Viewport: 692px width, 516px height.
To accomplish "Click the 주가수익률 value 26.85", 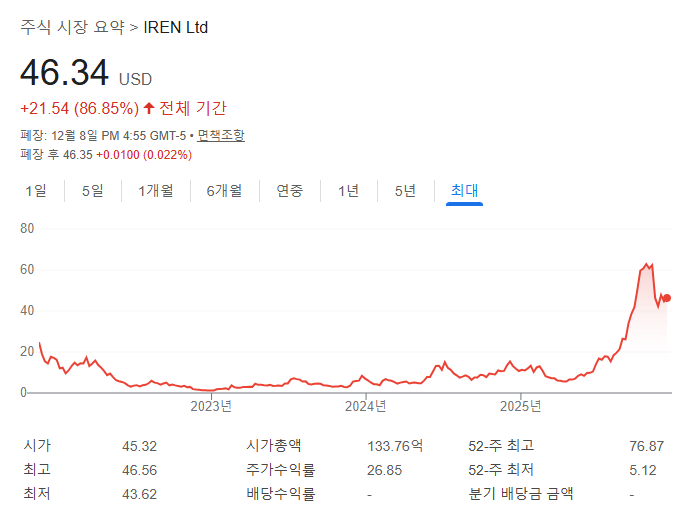I will point(384,470).
